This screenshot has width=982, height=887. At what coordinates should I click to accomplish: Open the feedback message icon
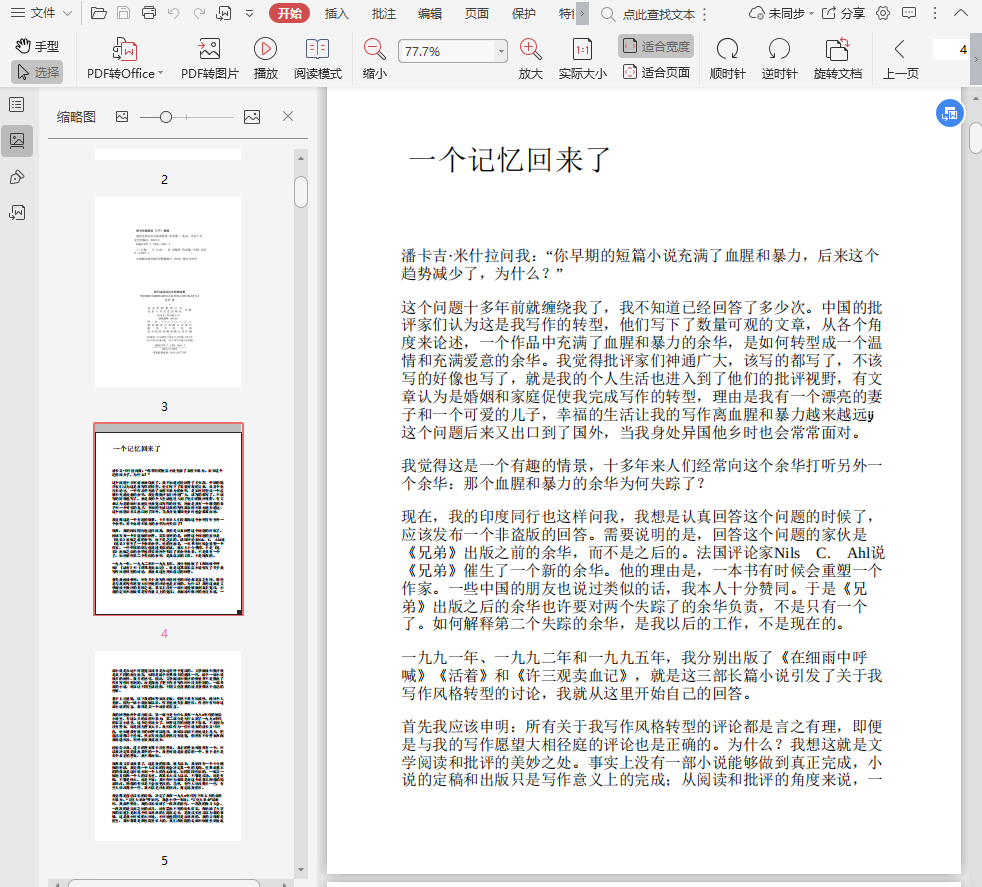909,13
